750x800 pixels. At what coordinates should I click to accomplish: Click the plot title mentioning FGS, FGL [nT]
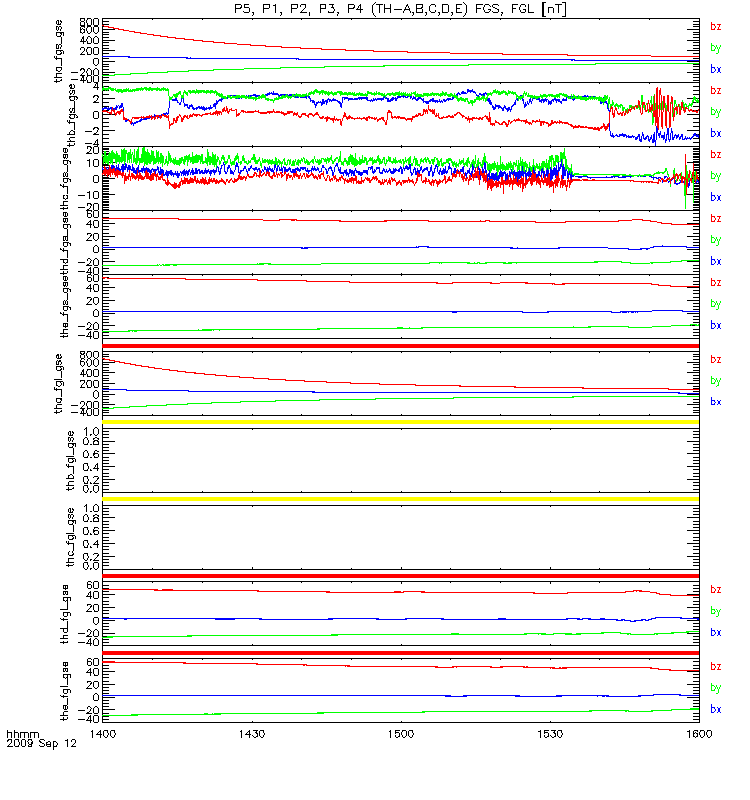[x=400, y=9]
